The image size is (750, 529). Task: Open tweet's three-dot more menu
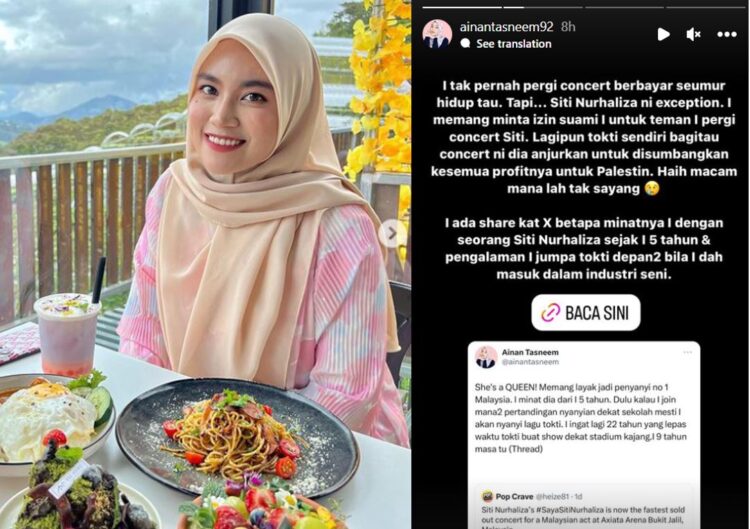[687, 353]
